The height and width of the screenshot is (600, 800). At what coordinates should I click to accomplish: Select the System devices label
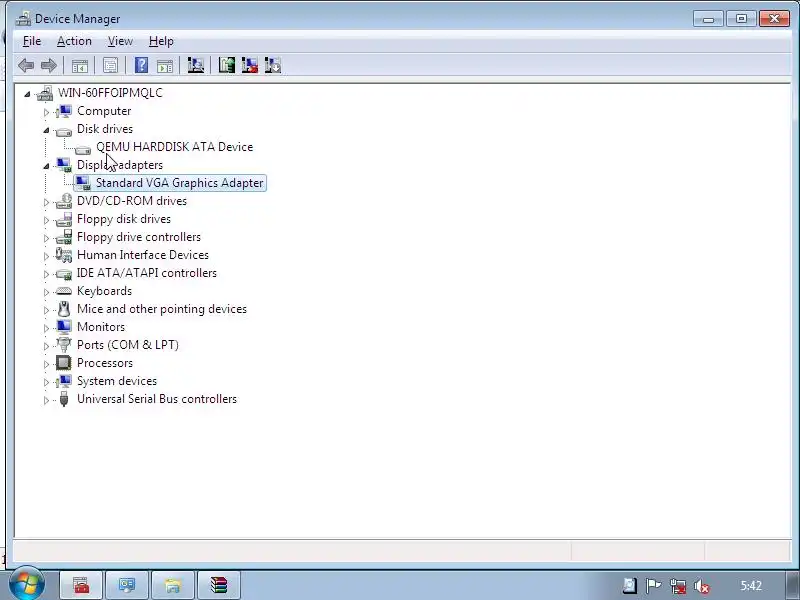(x=117, y=381)
